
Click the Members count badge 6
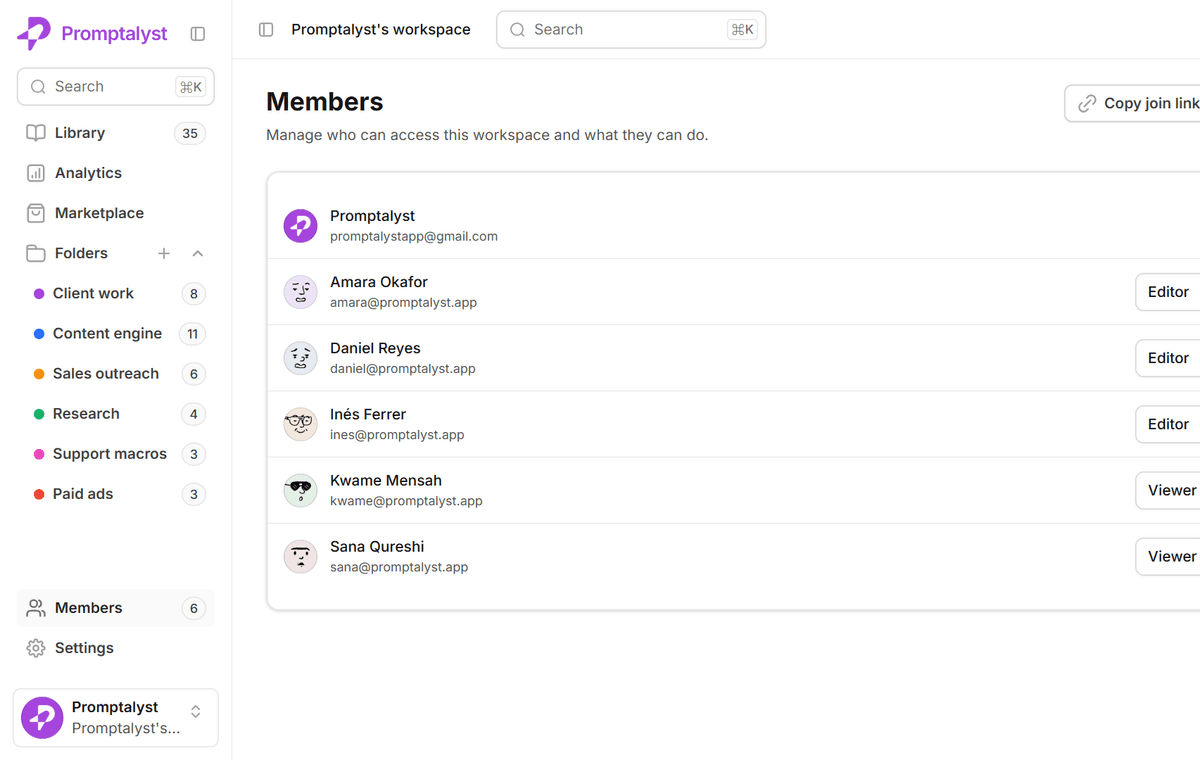(194, 608)
